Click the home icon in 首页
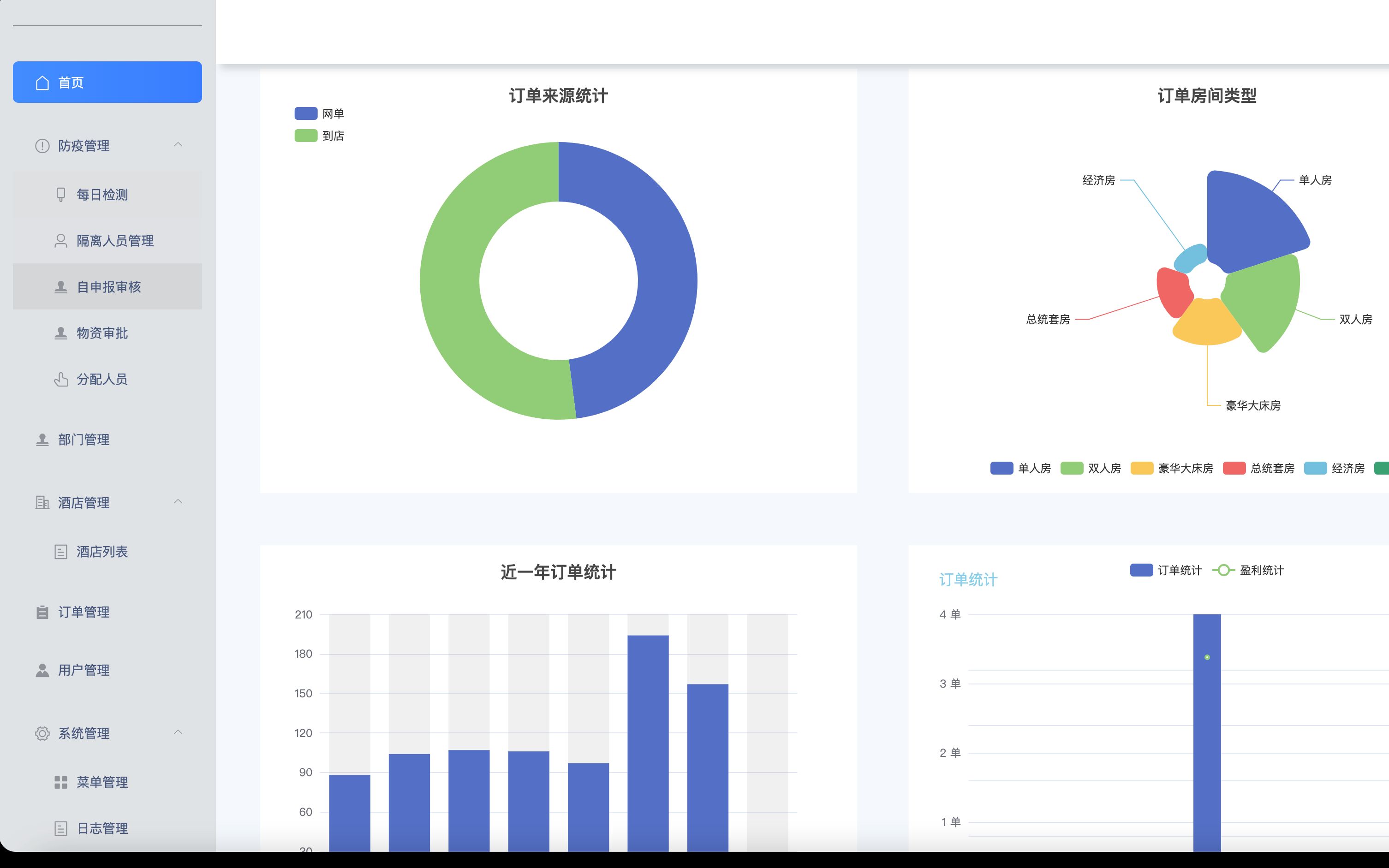This screenshot has height=868, width=1389. (x=42, y=83)
